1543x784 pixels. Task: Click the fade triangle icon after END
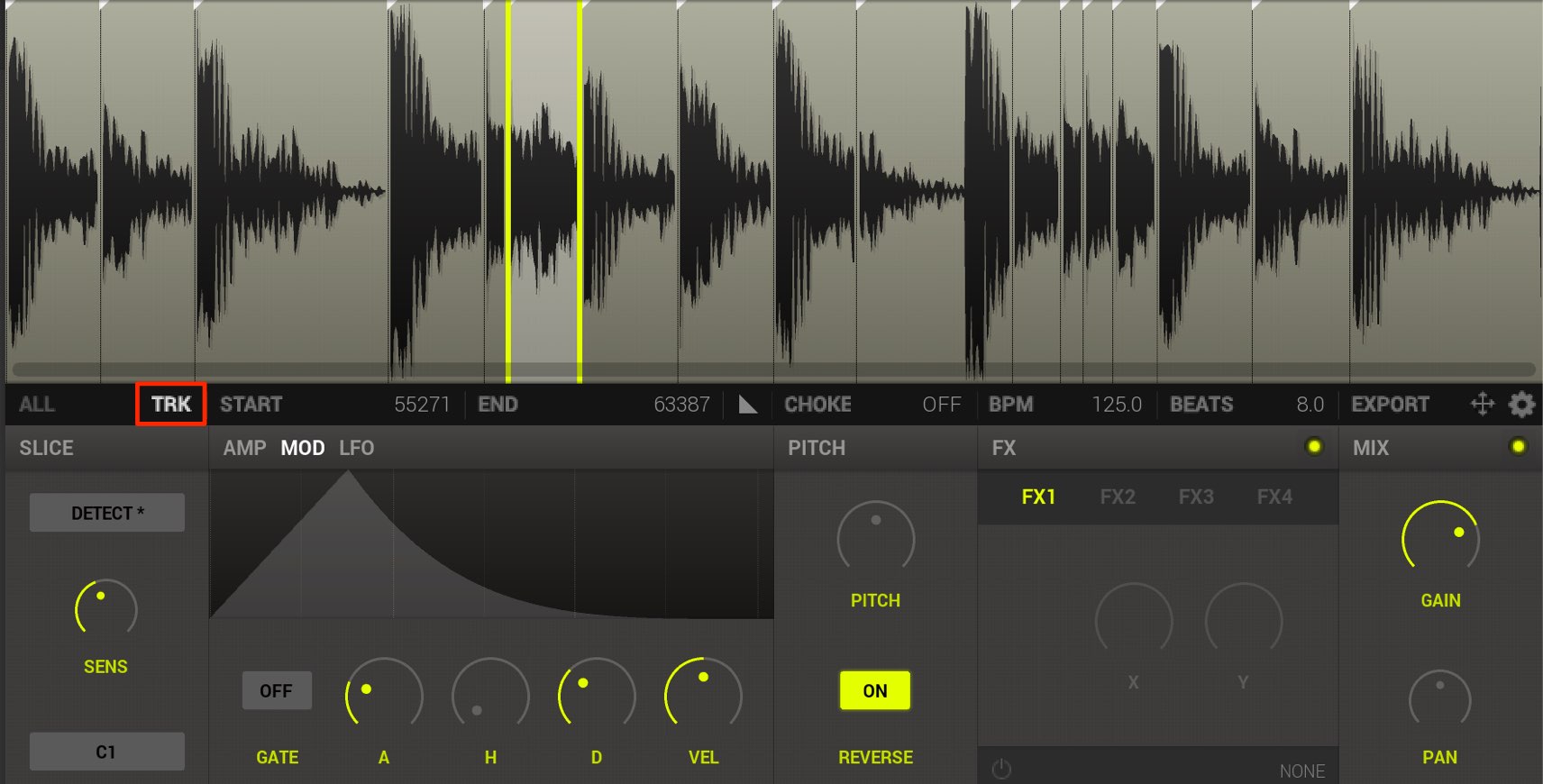pyautogui.click(x=748, y=404)
